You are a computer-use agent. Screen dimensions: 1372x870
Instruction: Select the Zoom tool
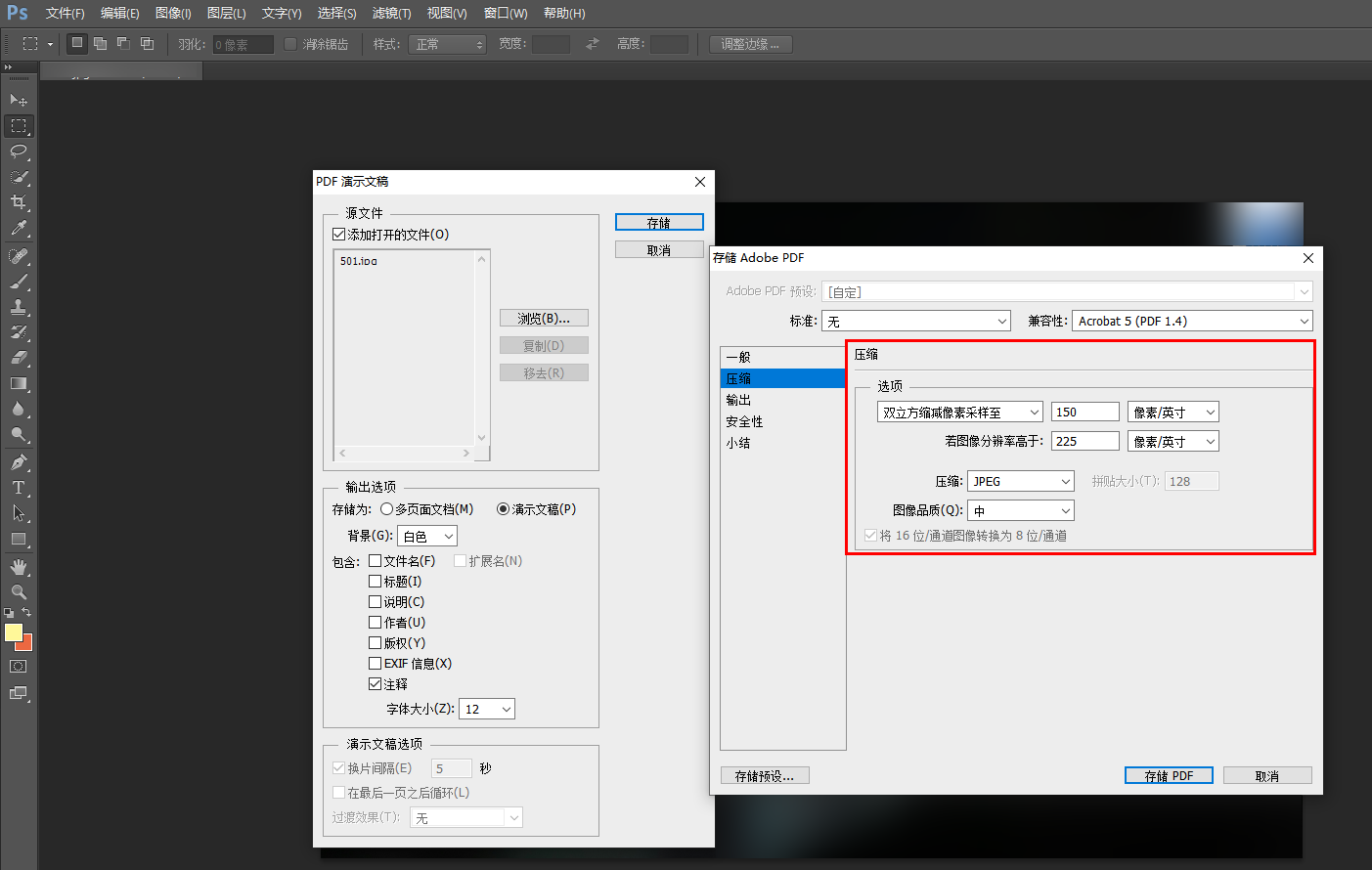[x=19, y=590]
